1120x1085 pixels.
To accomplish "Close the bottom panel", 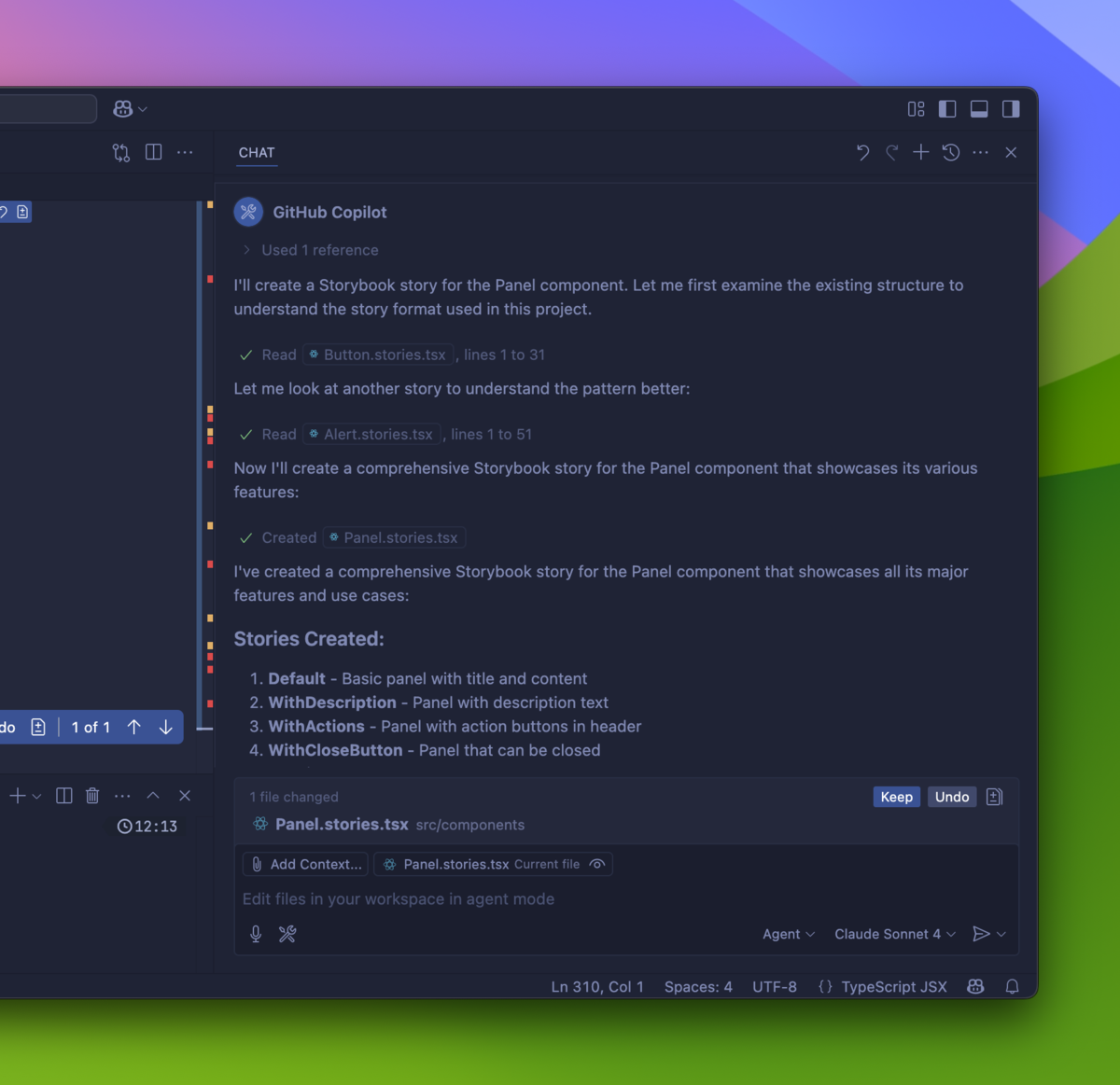I will click(x=185, y=796).
